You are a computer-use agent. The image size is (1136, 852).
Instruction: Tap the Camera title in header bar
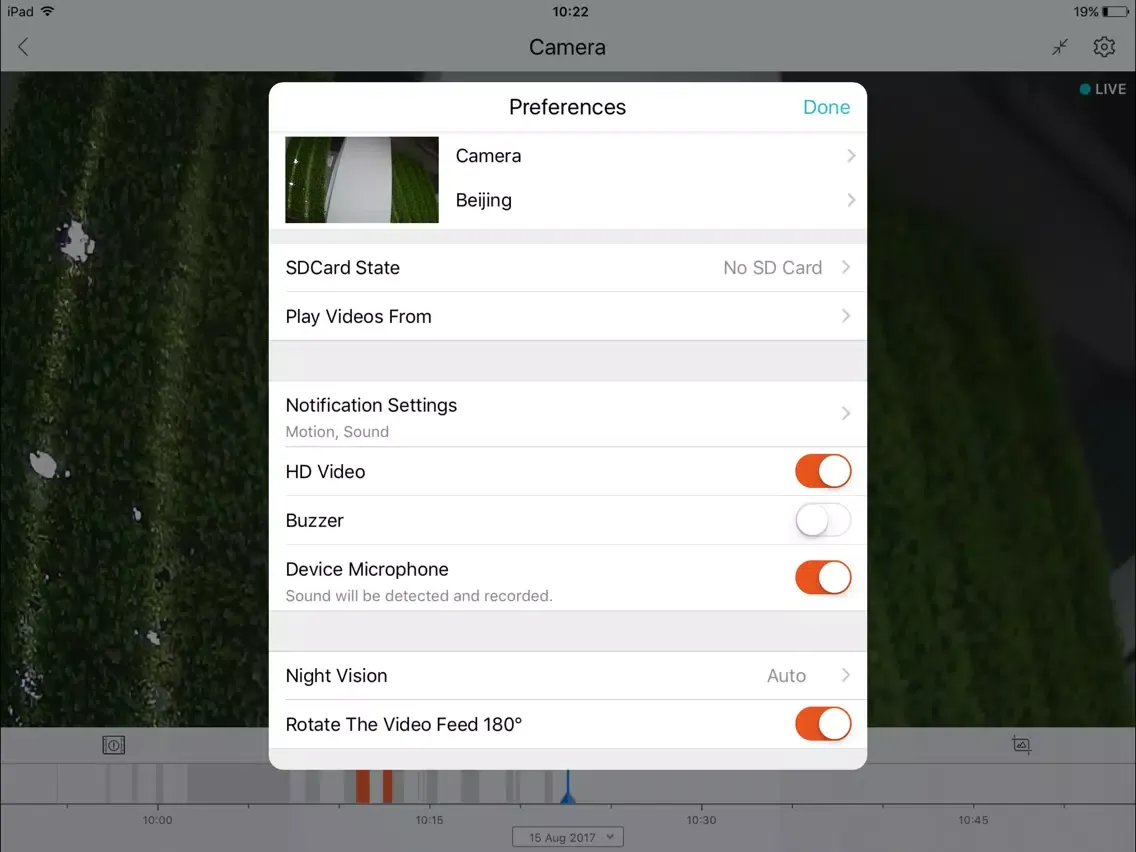coord(567,47)
